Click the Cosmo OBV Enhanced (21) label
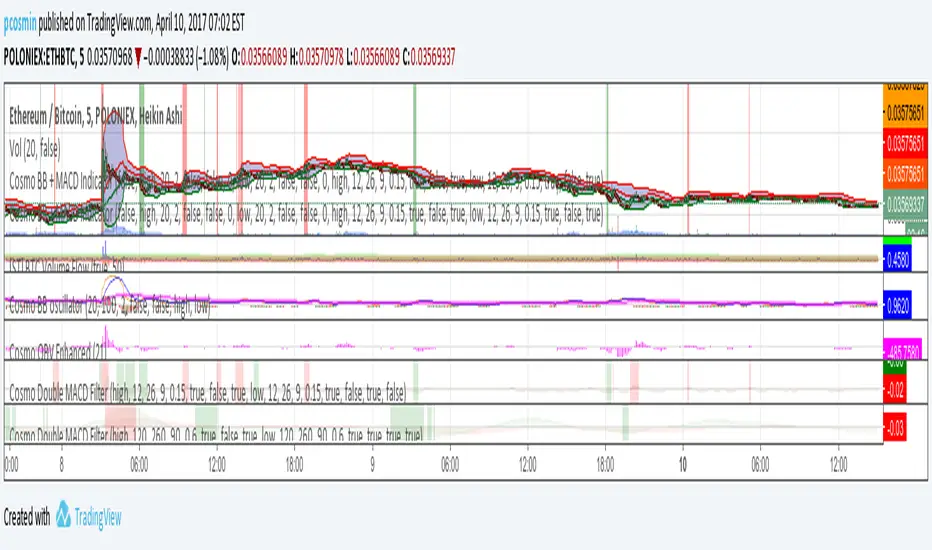 pyautogui.click(x=58, y=351)
